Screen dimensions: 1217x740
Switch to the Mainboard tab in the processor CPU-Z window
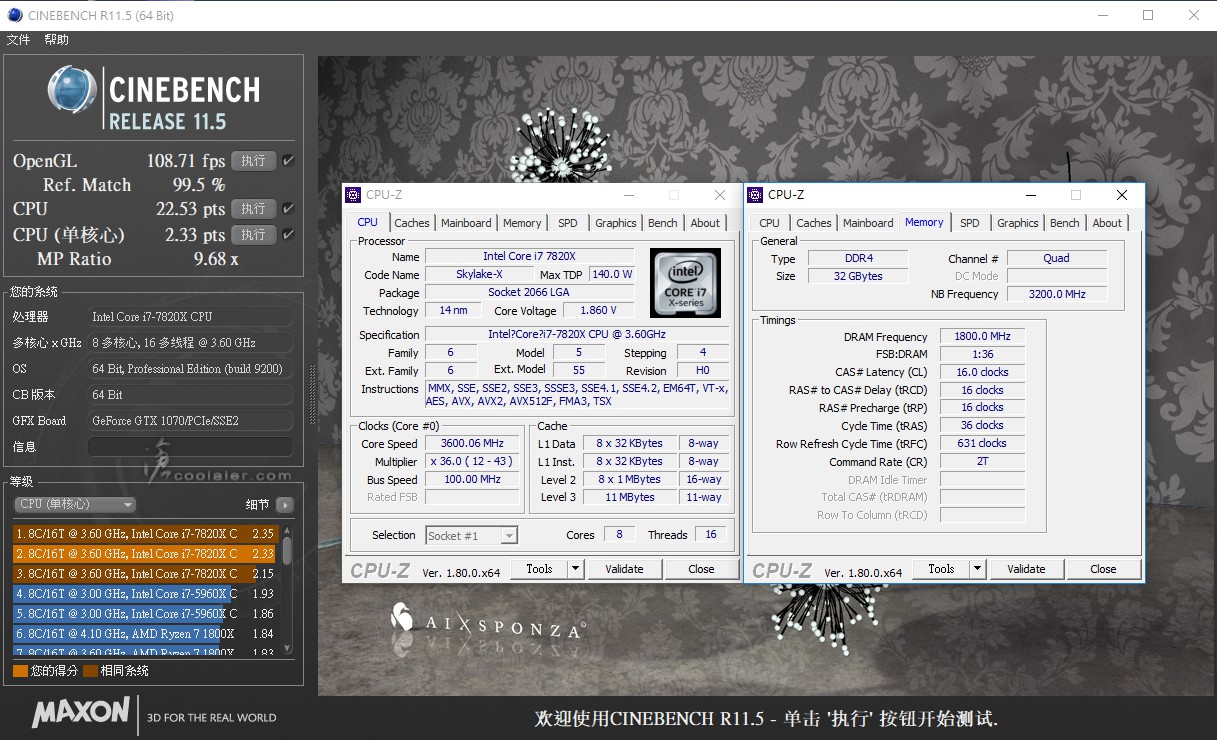pos(466,223)
